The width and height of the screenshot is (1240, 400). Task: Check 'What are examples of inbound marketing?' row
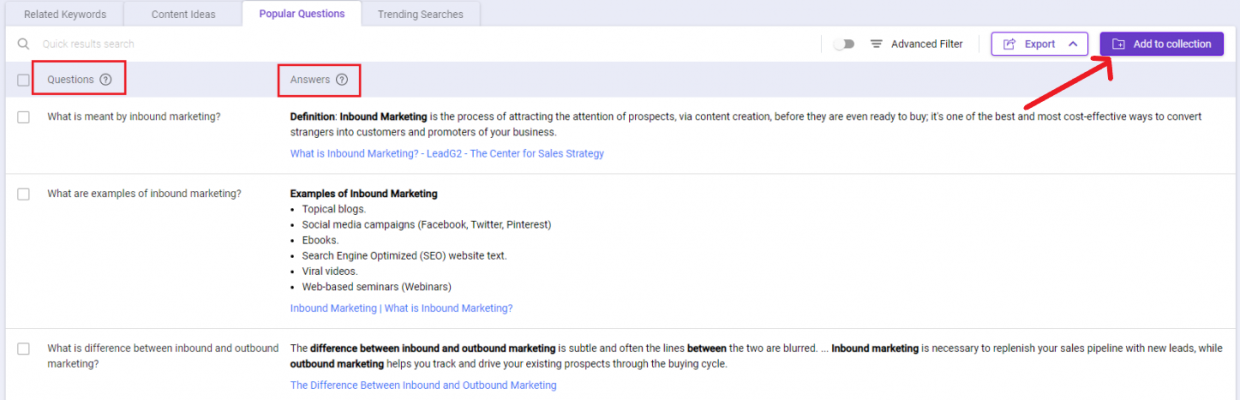pos(24,194)
